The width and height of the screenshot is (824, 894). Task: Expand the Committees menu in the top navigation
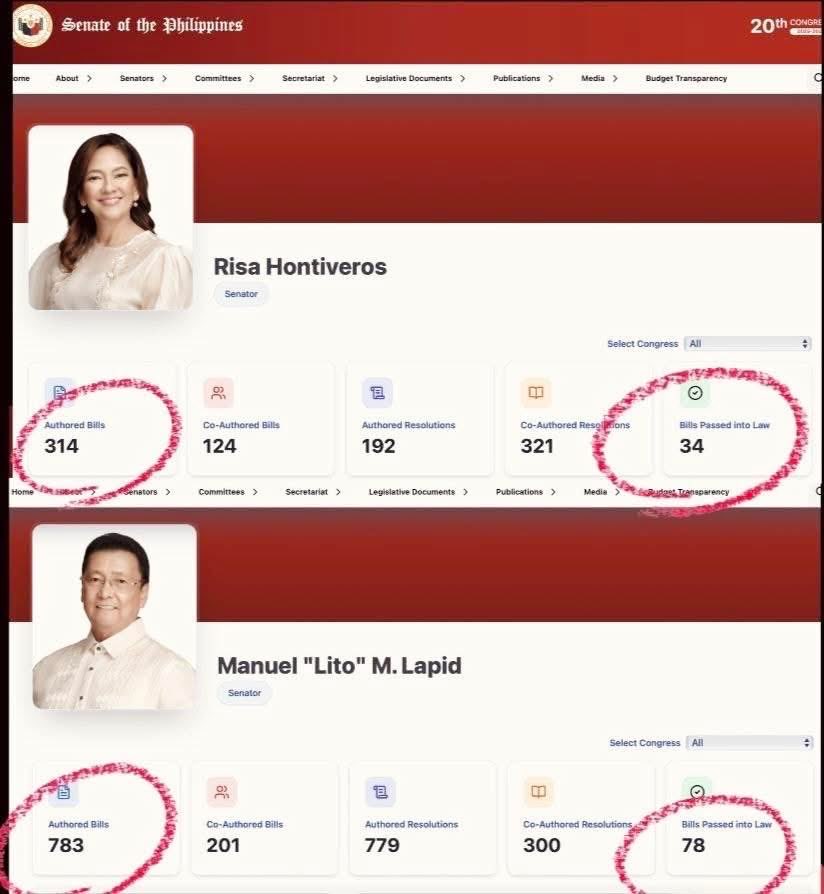pos(224,79)
